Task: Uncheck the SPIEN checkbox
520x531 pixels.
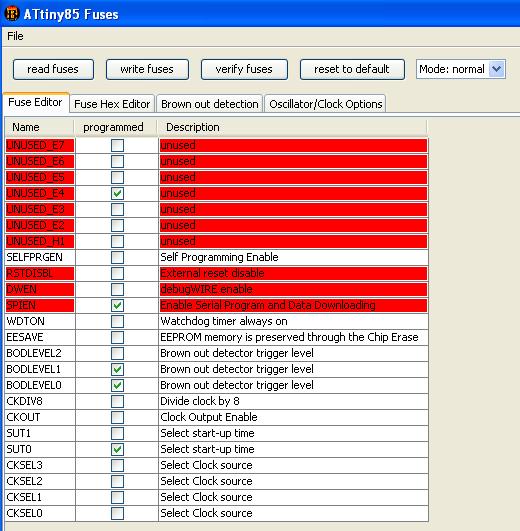Action: point(117,305)
